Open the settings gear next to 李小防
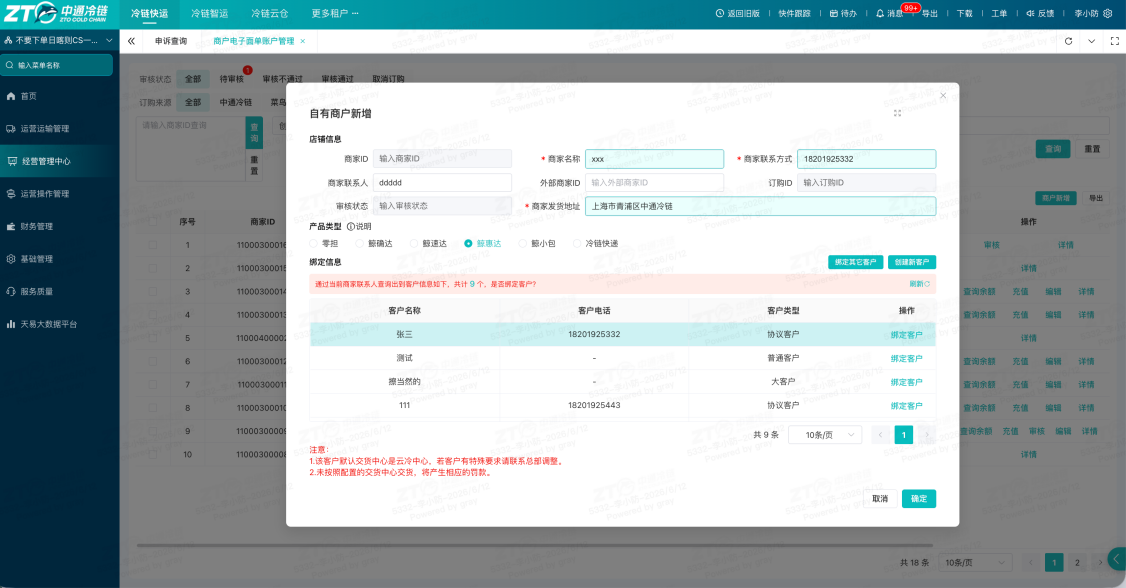The width and height of the screenshot is (1126, 588). click(1107, 13)
